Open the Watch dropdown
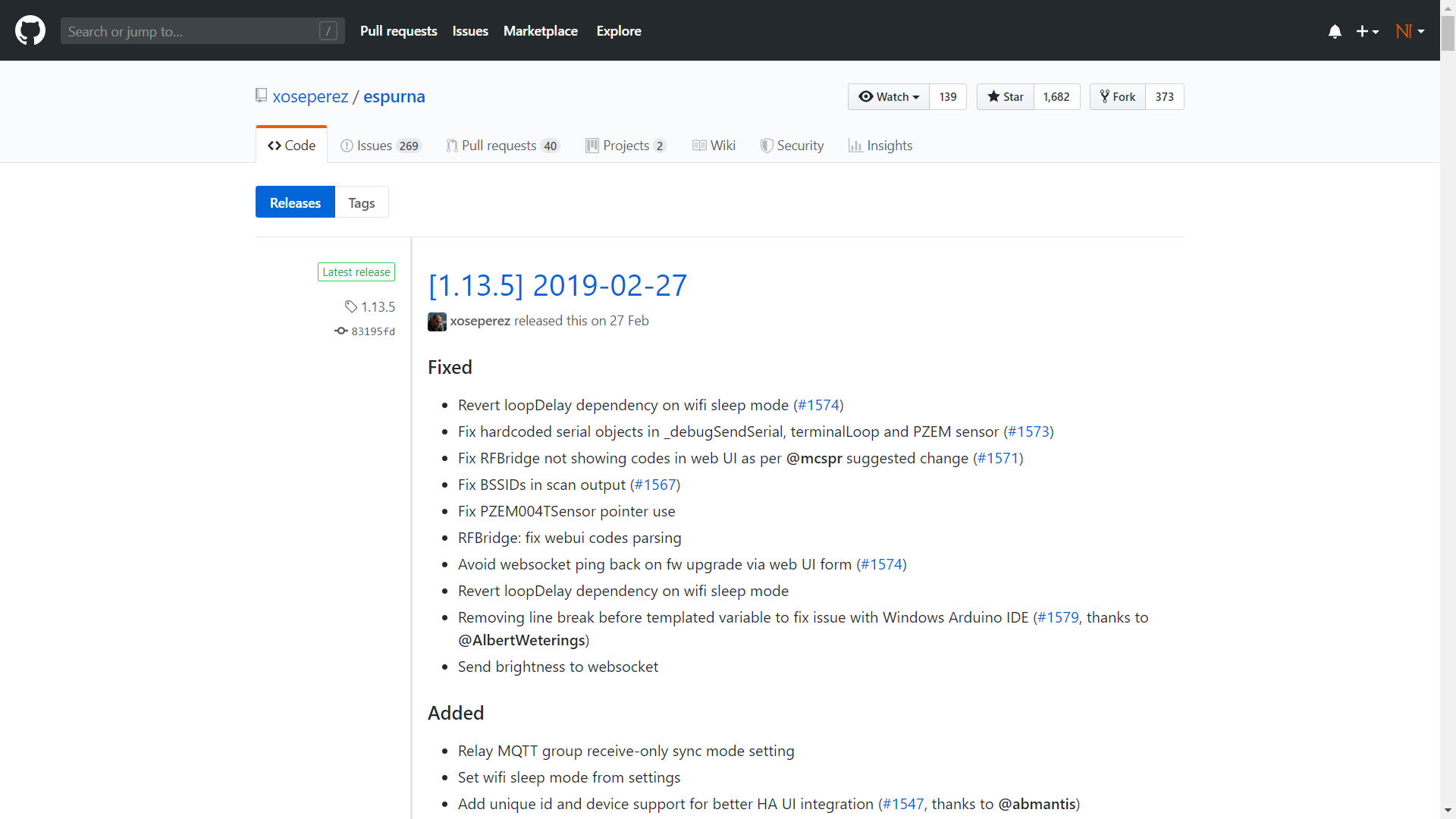This screenshot has height=819, width=1456. pos(889,97)
